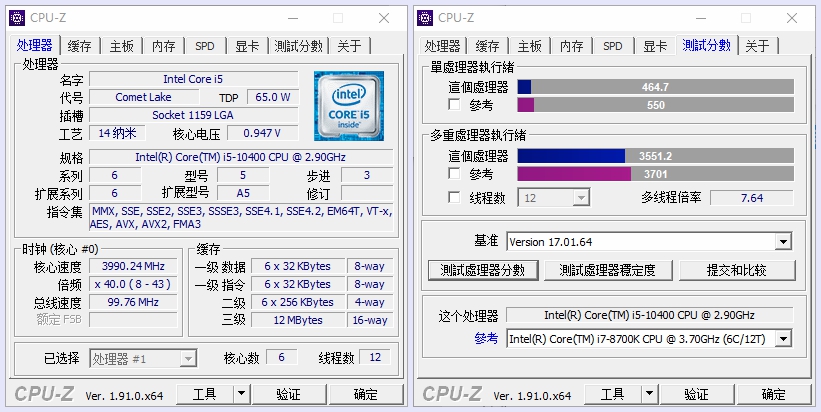The image size is (821, 412).
Task: Expand 工具 arrow menu in right window
Action: click(x=649, y=394)
